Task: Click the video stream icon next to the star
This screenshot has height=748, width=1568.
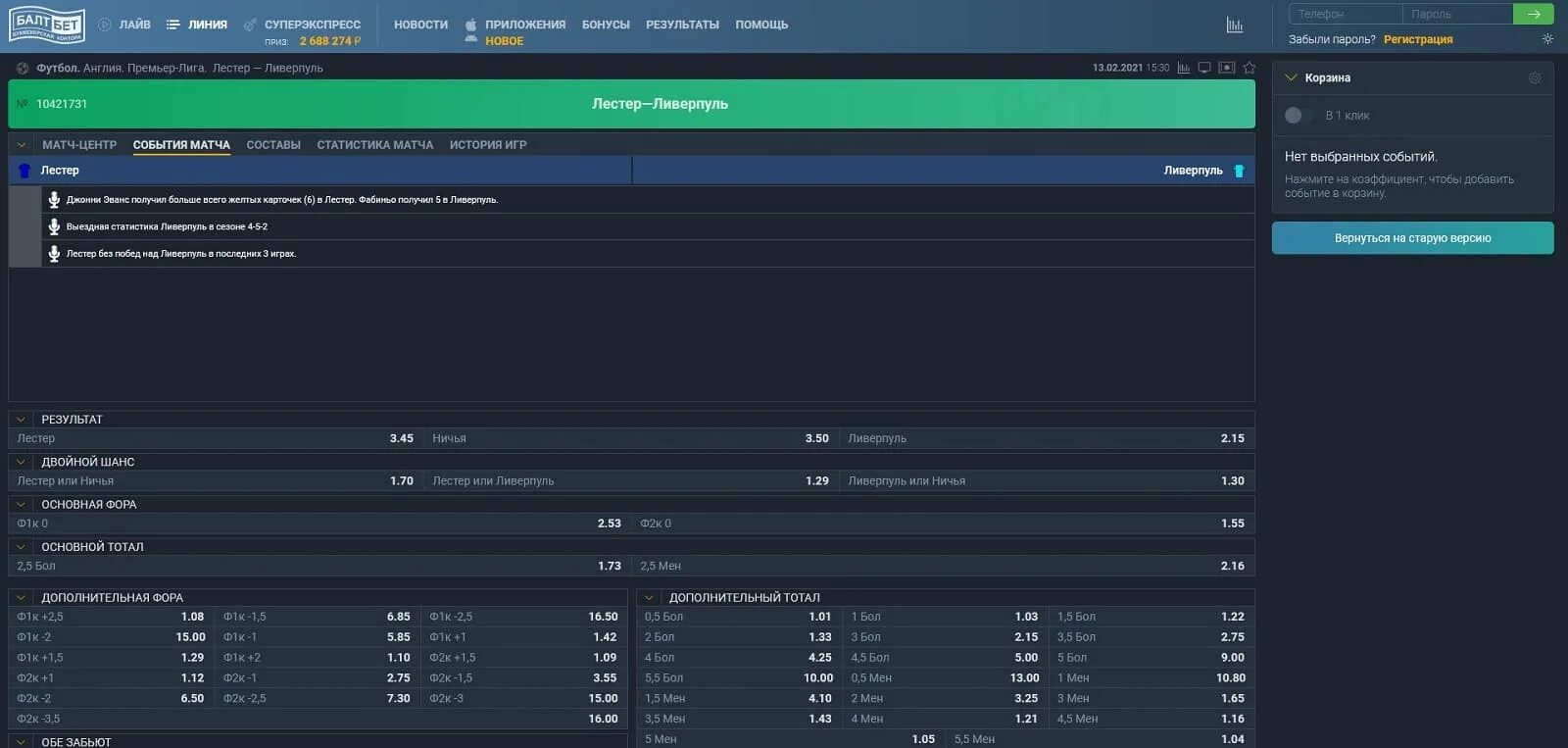Action: click(x=1226, y=68)
